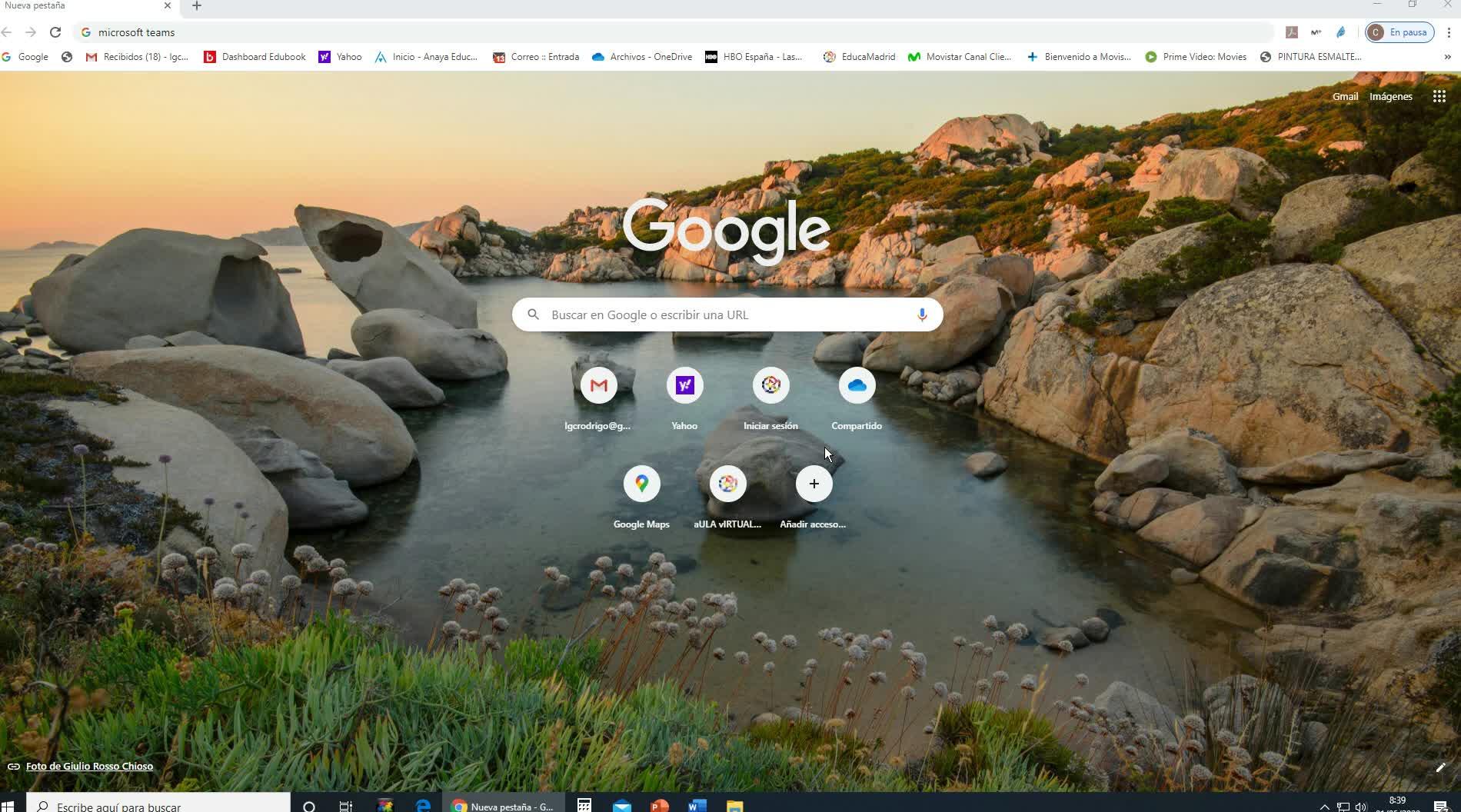Screen dimensions: 1461x812
Task: Open the Compartido OneDrive shortcut
Action: (857, 398)
